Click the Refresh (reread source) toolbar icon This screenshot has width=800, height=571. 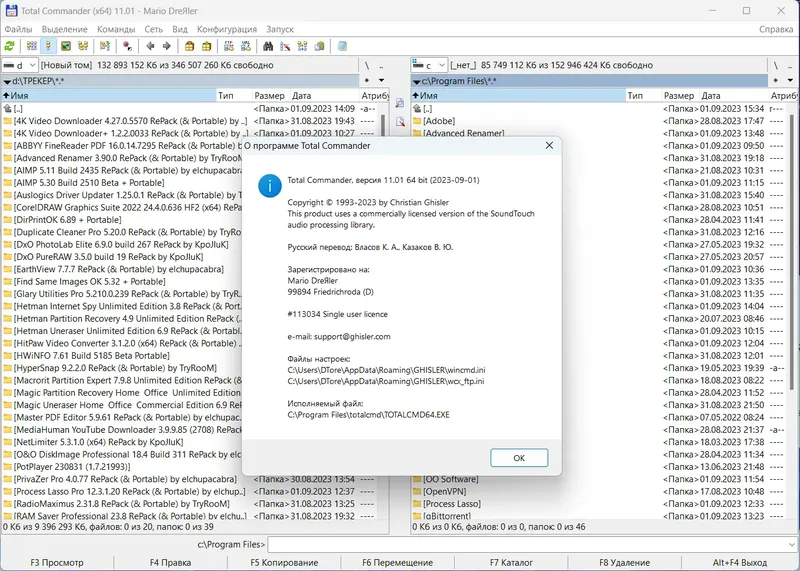[9, 46]
